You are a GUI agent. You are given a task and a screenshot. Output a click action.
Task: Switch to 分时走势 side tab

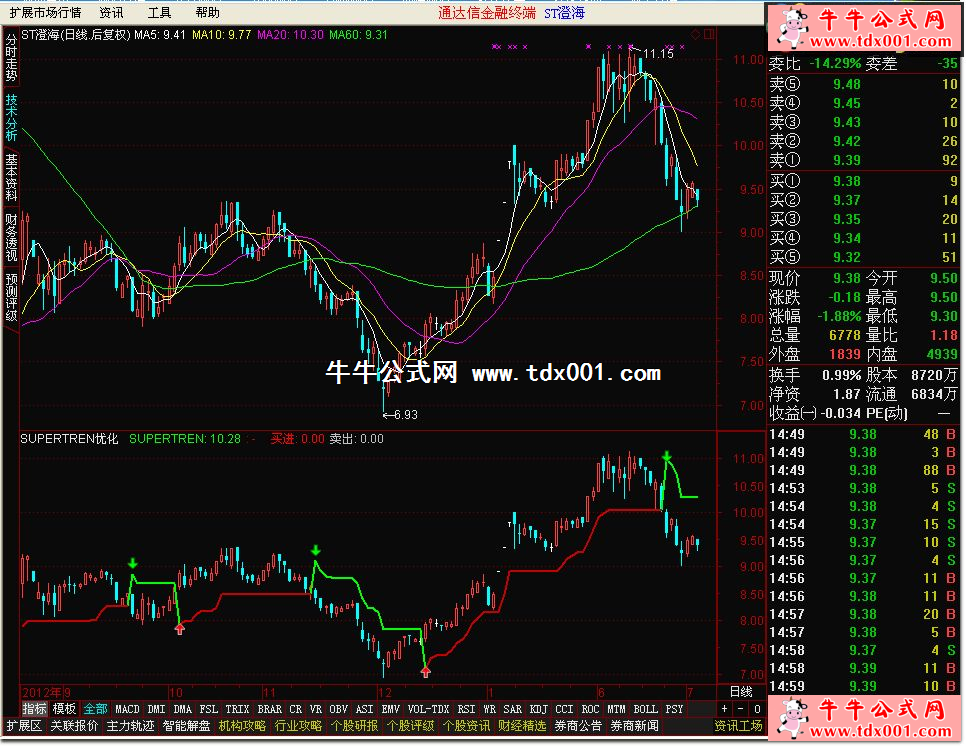(11, 58)
